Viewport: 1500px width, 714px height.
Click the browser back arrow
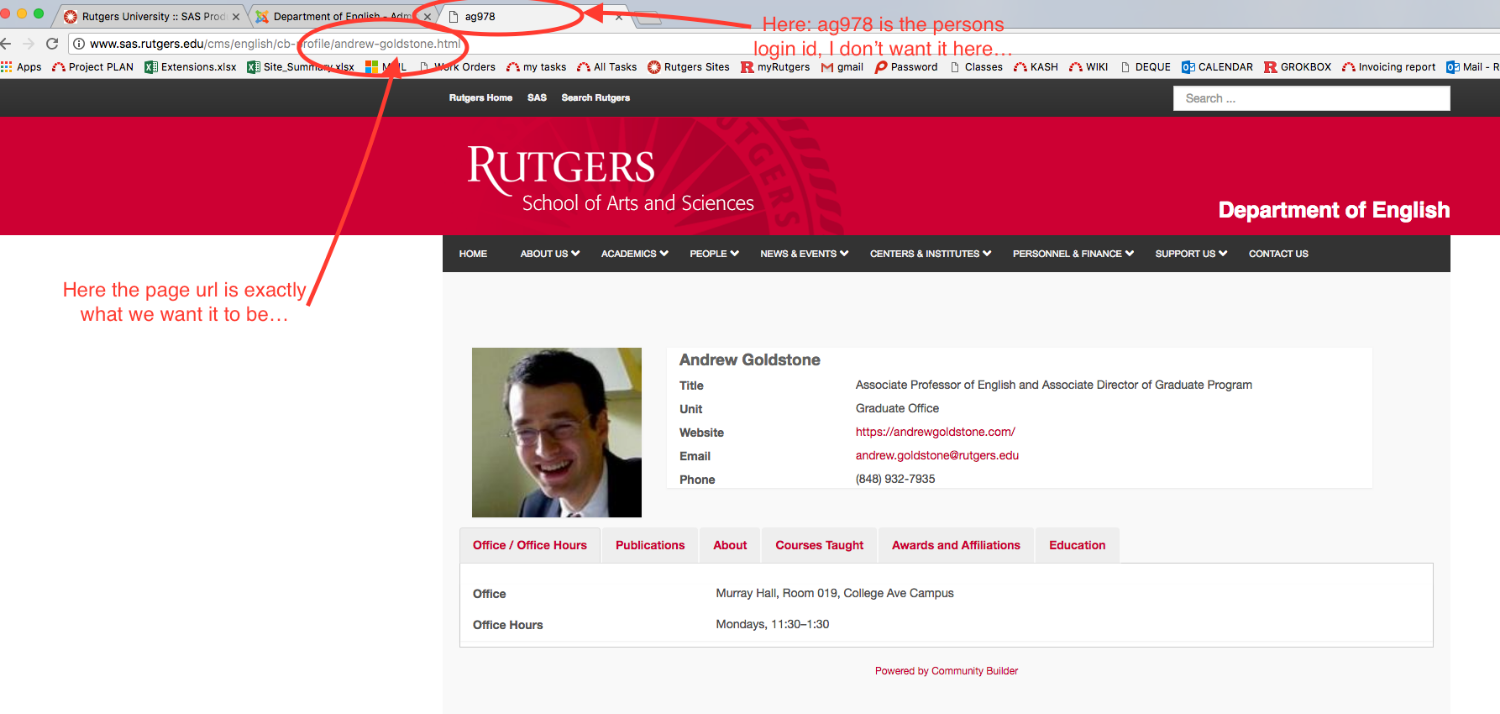click(x=4, y=44)
